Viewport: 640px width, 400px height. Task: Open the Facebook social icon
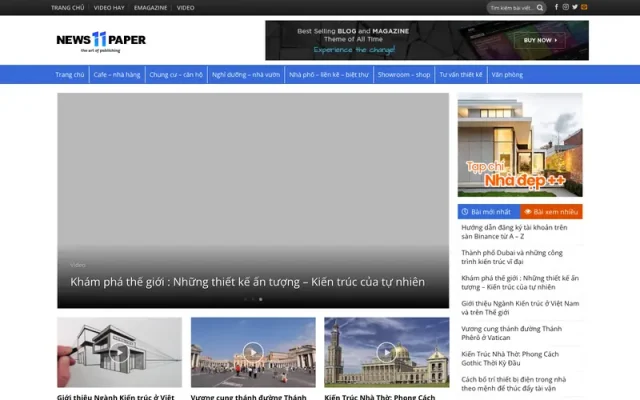(556, 7)
